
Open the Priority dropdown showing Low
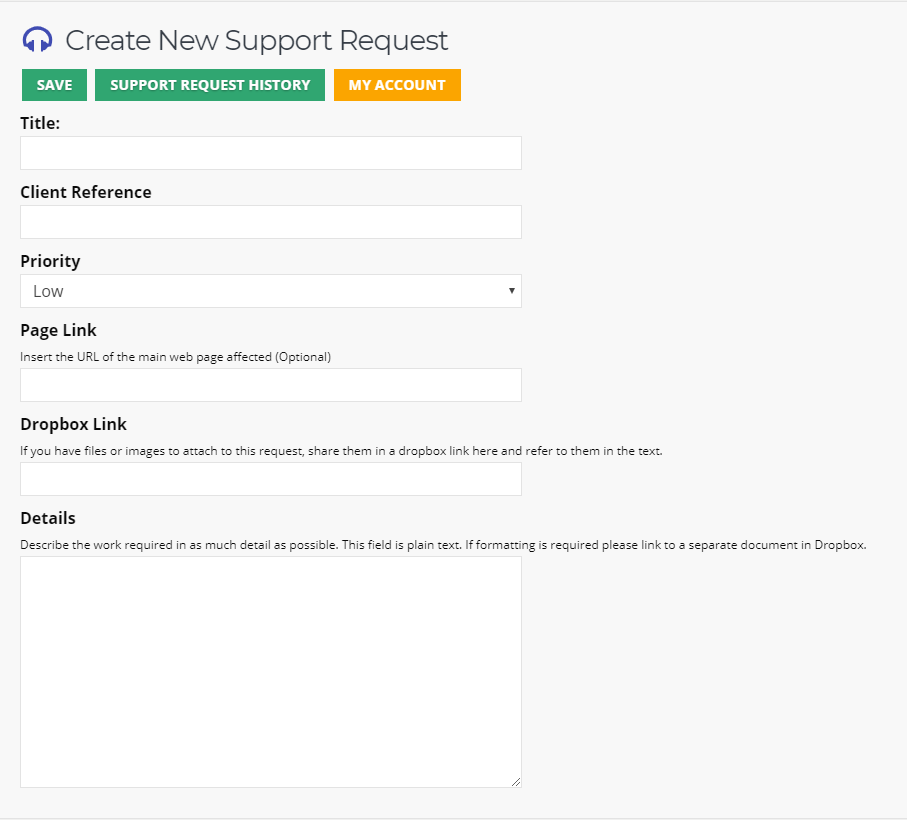click(271, 291)
